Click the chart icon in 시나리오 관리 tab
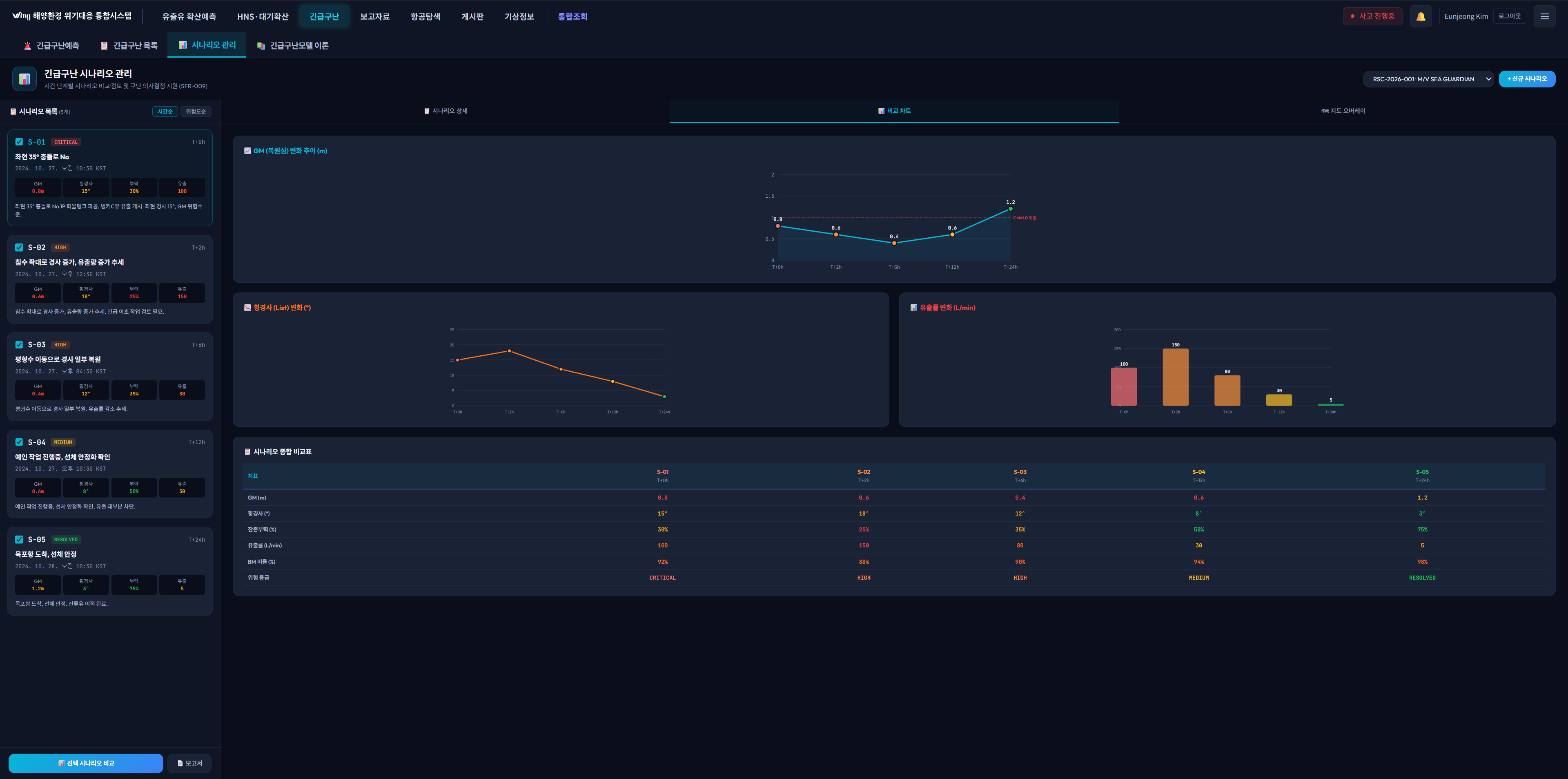The height and width of the screenshot is (779, 1568). point(183,45)
